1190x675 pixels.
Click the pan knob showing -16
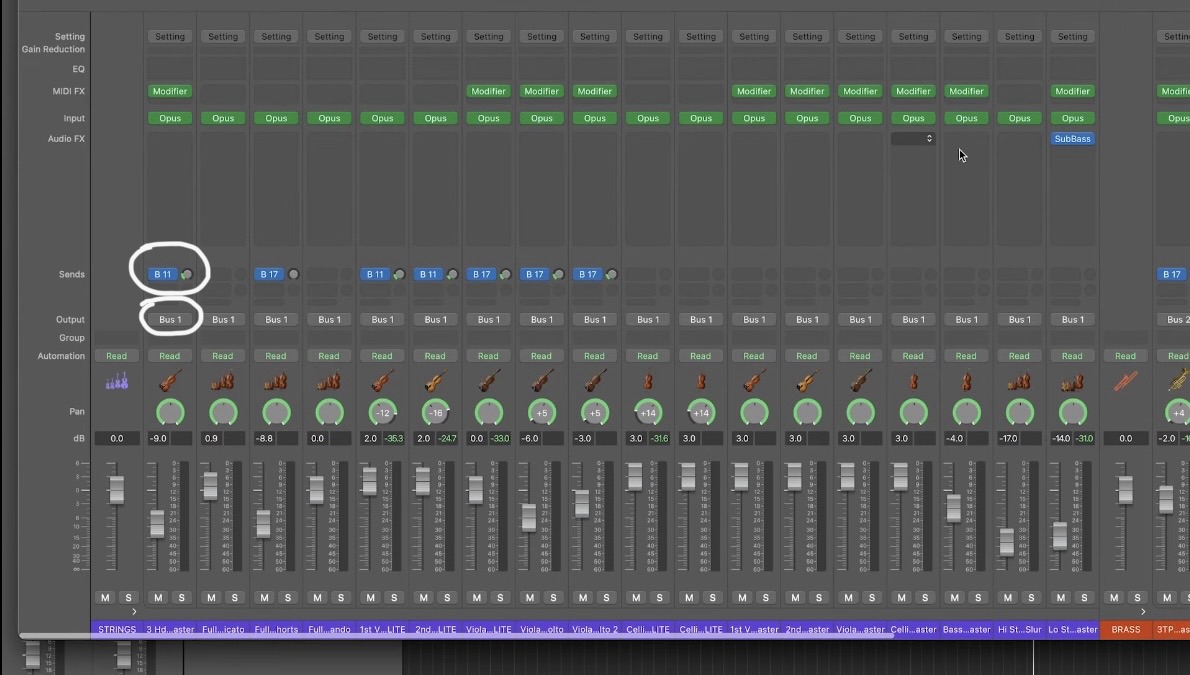point(435,412)
